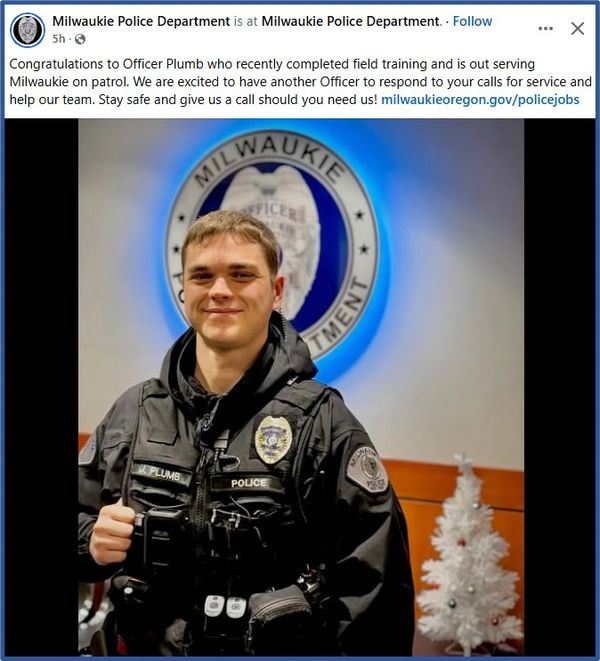This screenshot has width=600, height=661.
Task: Open the three-dot post options menu
Action: pos(545,28)
